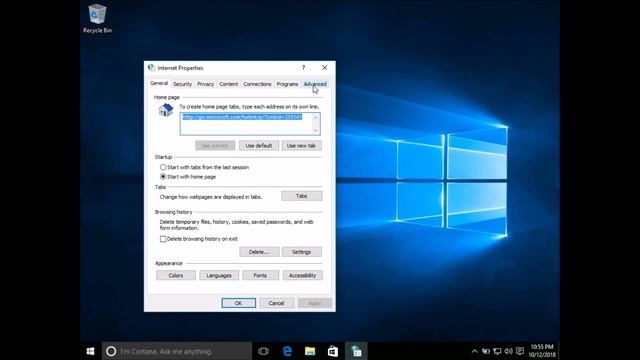
Task: Open Task View from the taskbar
Action: (264, 351)
